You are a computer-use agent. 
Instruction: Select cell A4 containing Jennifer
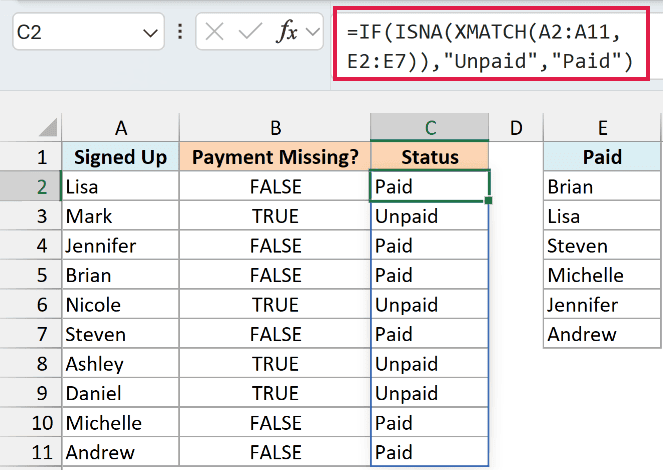[121, 246]
